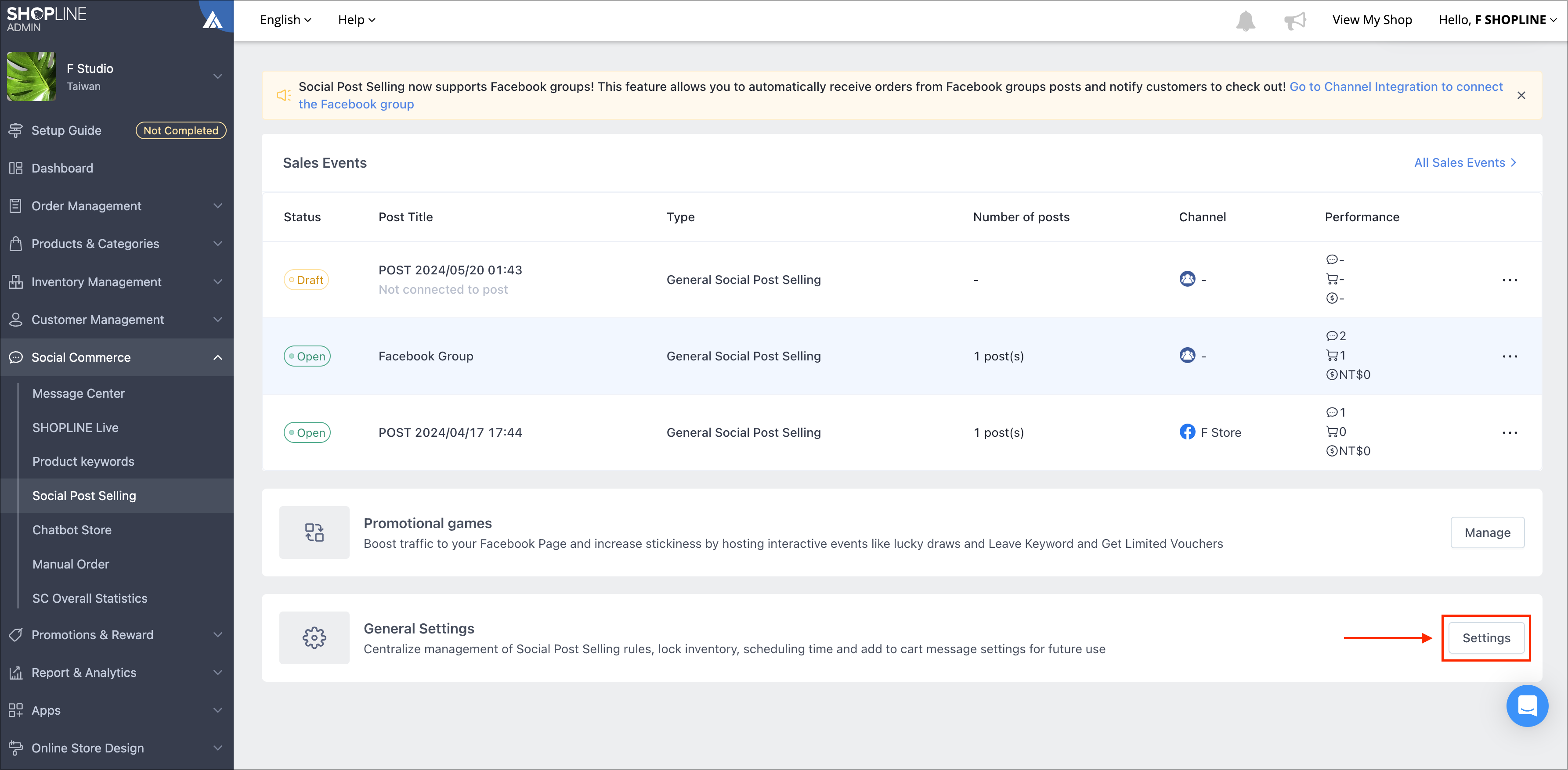This screenshot has height=770, width=1568.
Task: Open more options for Facebook Group row
Action: coord(1510,356)
